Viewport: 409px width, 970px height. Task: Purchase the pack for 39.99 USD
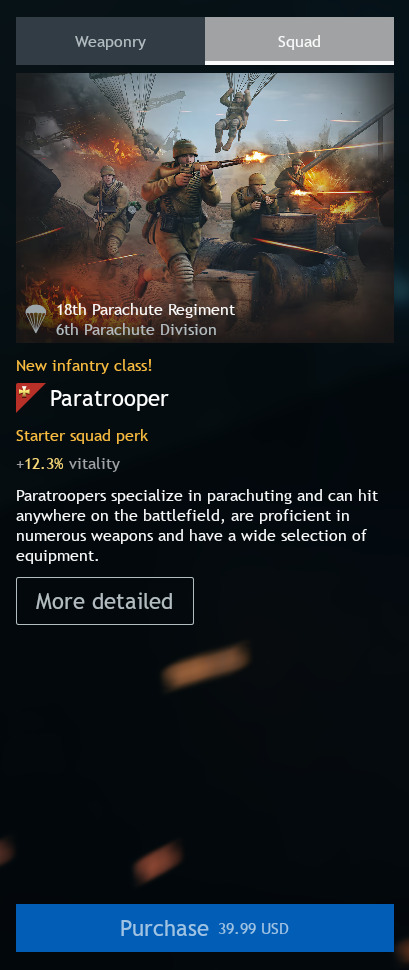coord(205,928)
